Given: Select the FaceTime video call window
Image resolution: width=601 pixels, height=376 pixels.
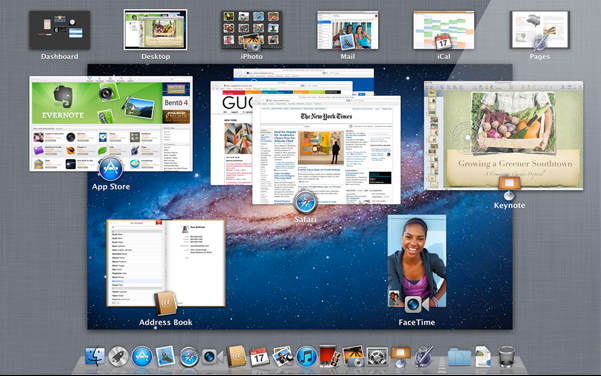Looking at the screenshot, I should 417,261.
